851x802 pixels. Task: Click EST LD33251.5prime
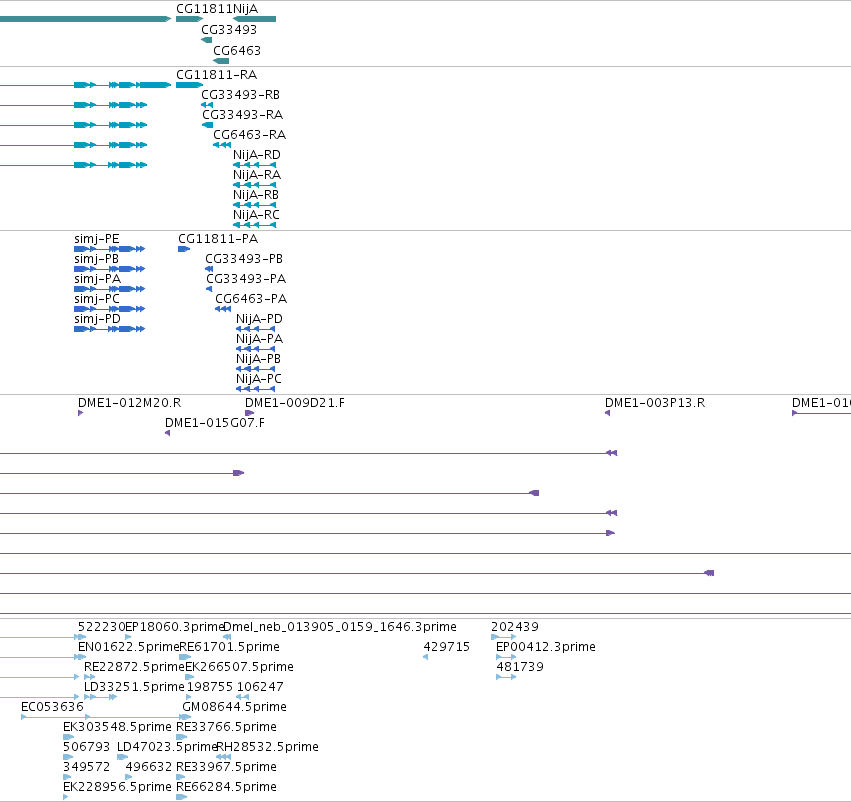tap(134, 687)
